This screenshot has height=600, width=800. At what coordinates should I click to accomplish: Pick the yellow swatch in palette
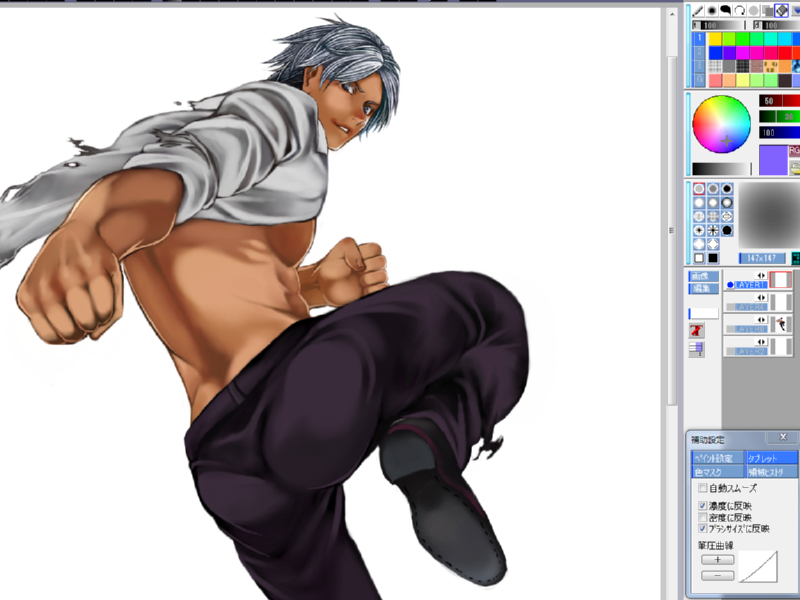pyautogui.click(x=715, y=39)
